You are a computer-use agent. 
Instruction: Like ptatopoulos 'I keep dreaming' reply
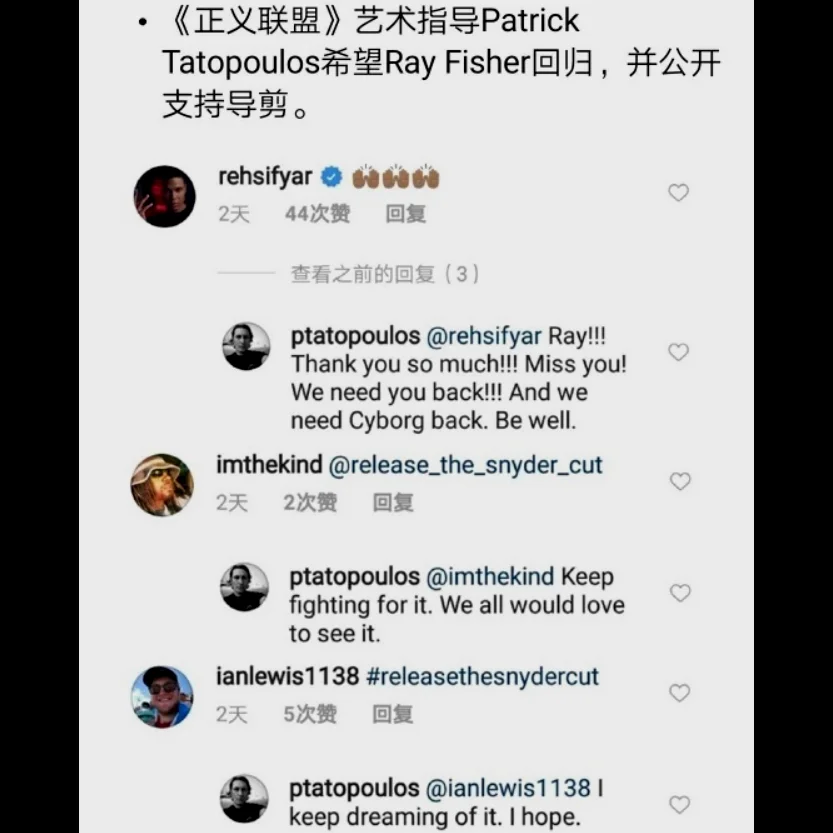(x=679, y=804)
